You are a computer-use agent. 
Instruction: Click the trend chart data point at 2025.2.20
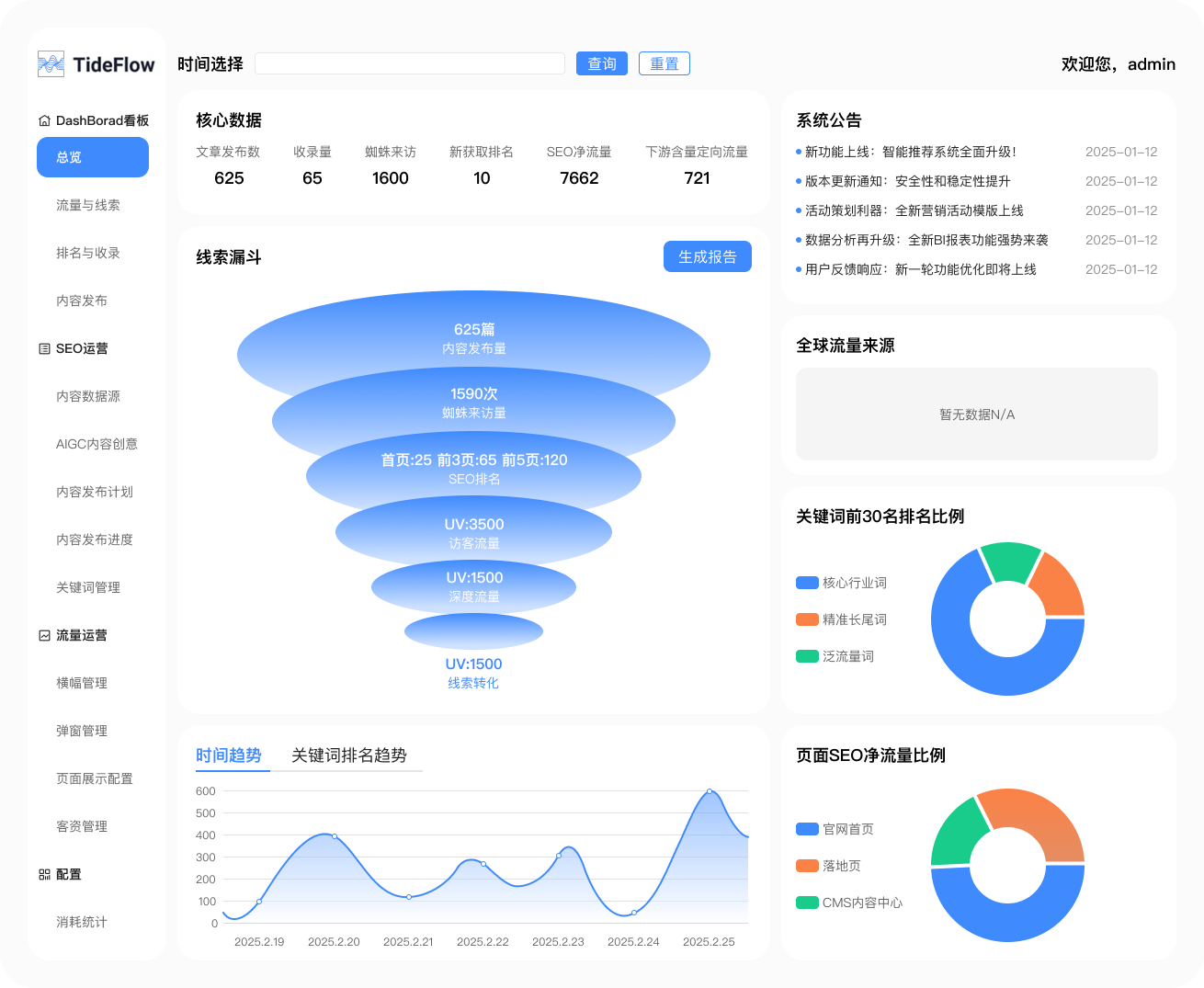[x=335, y=836]
